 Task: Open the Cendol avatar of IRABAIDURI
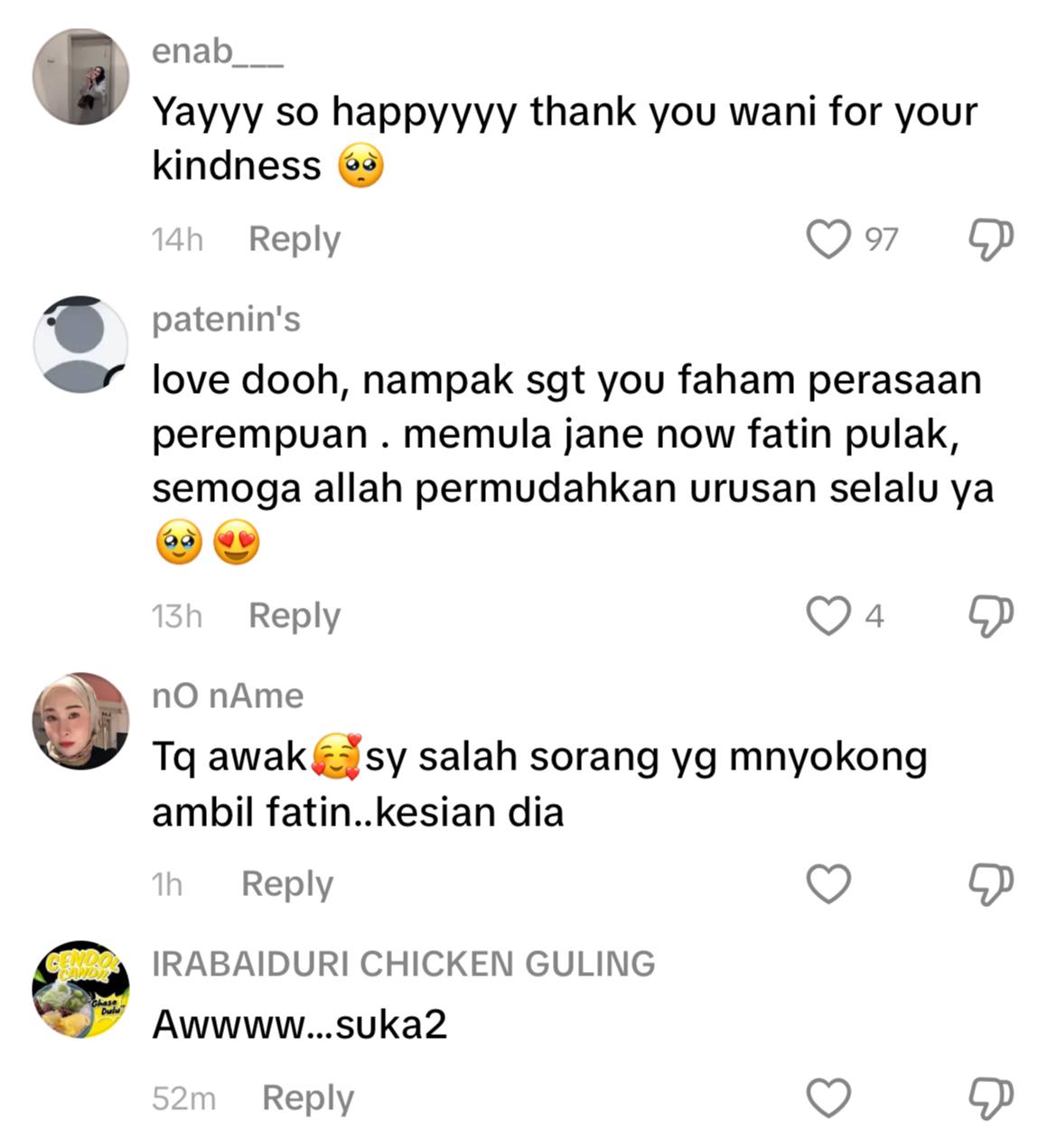coord(80,988)
